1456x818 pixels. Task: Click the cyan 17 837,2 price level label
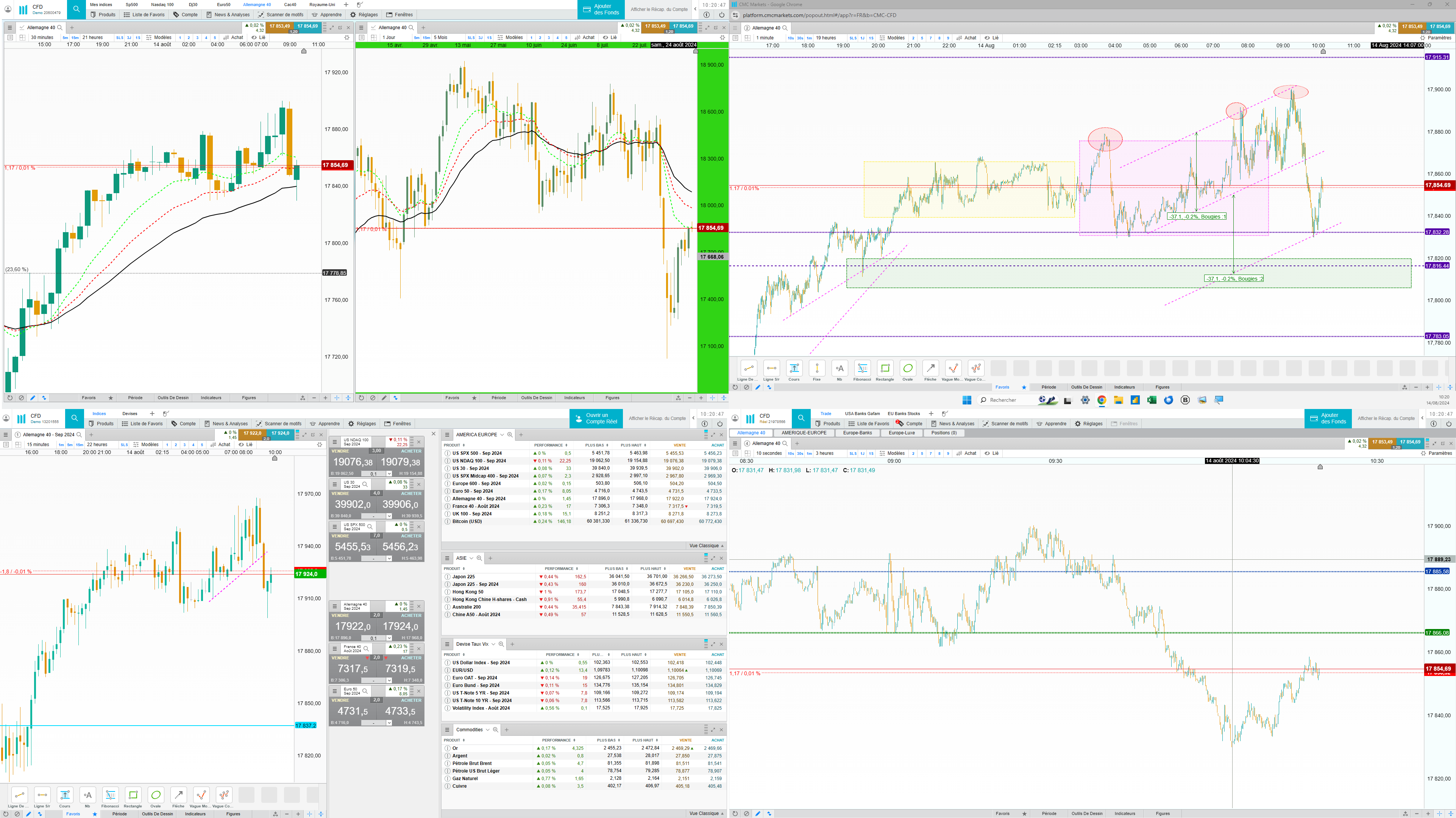coord(305,725)
